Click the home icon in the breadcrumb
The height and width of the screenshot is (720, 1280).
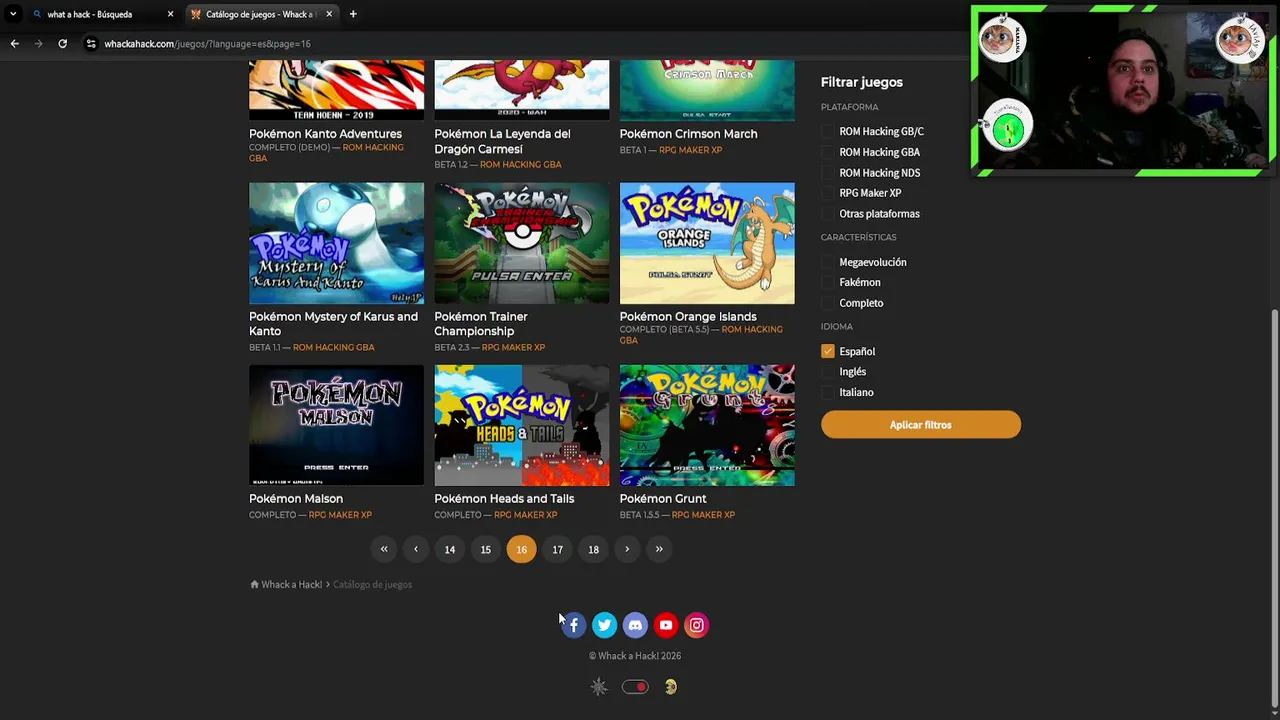pyautogui.click(x=254, y=584)
